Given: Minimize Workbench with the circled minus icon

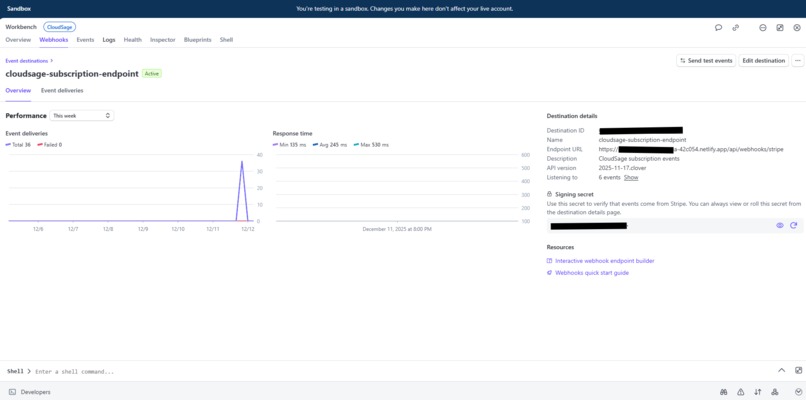Looking at the screenshot, I should [x=763, y=28].
